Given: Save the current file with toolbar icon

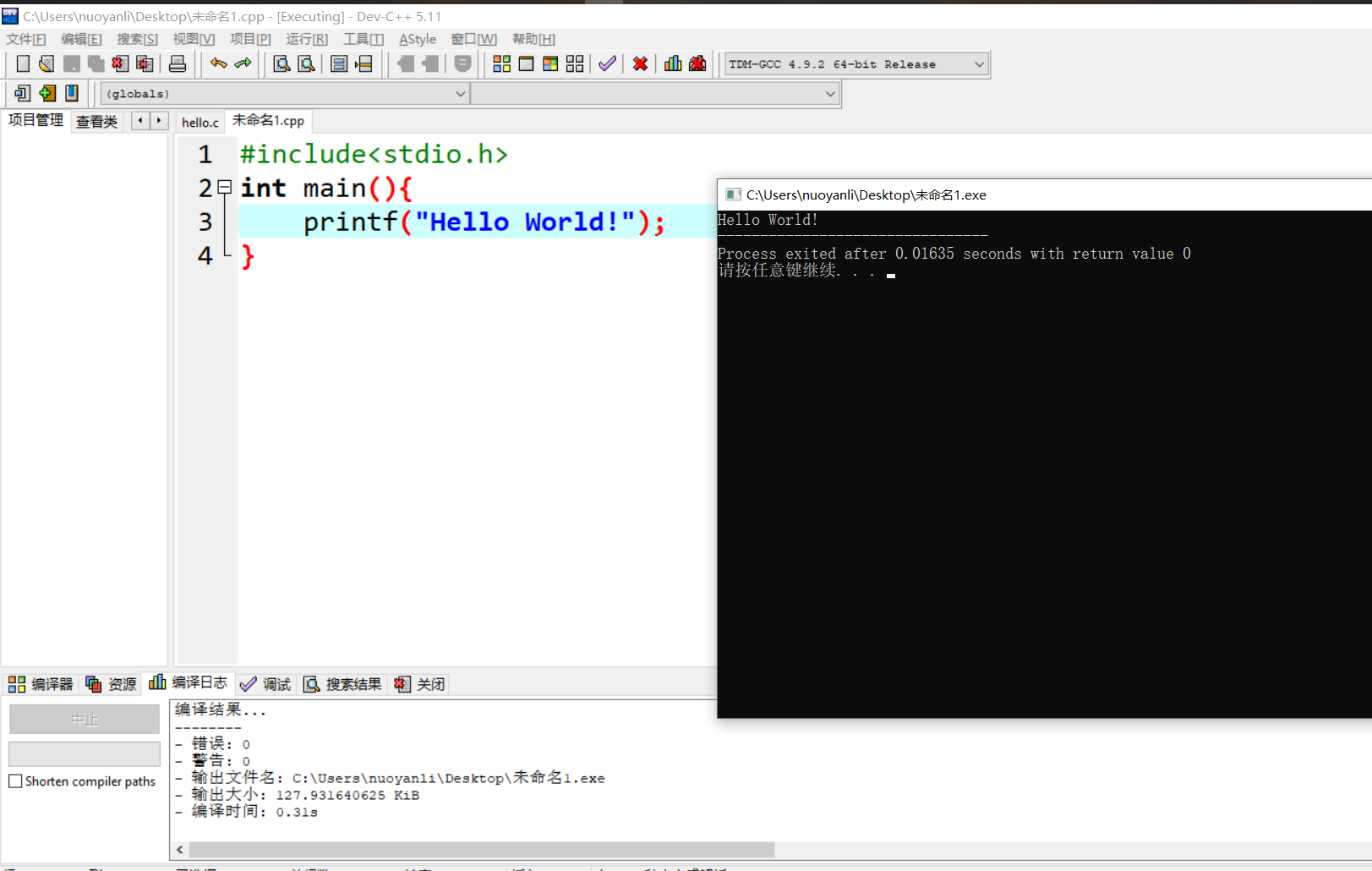Looking at the screenshot, I should coord(72,63).
